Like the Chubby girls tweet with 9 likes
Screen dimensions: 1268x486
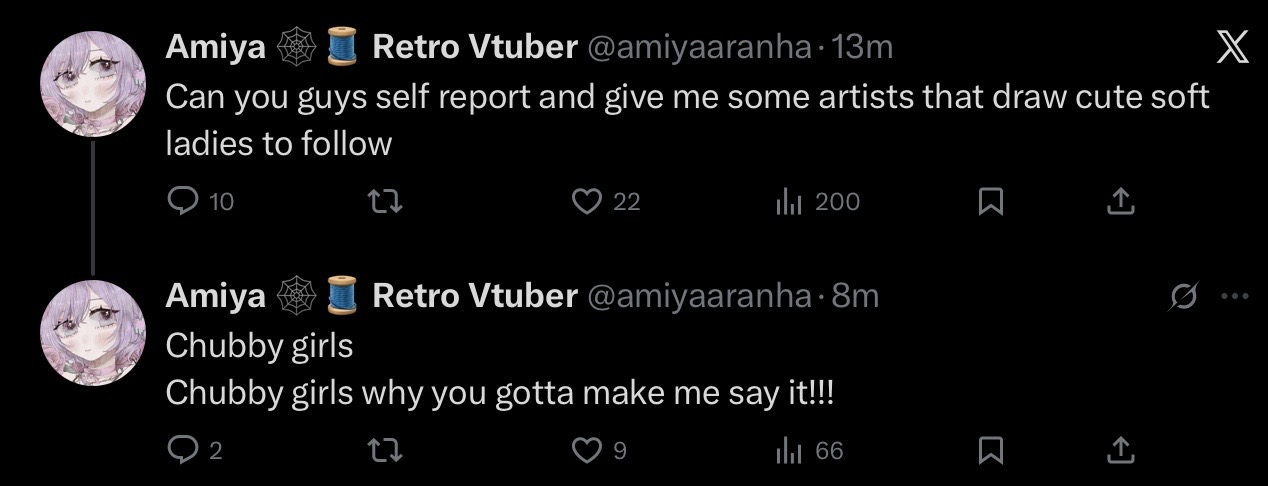coord(599,450)
